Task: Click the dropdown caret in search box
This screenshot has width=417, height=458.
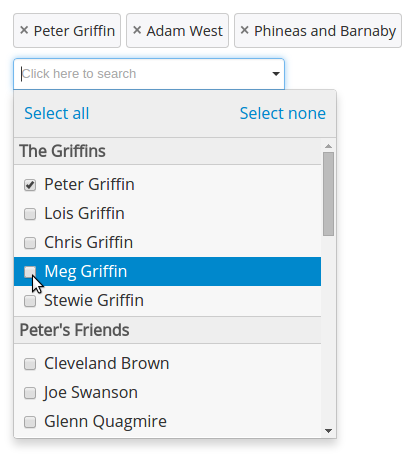Action: pyautogui.click(x=276, y=74)
